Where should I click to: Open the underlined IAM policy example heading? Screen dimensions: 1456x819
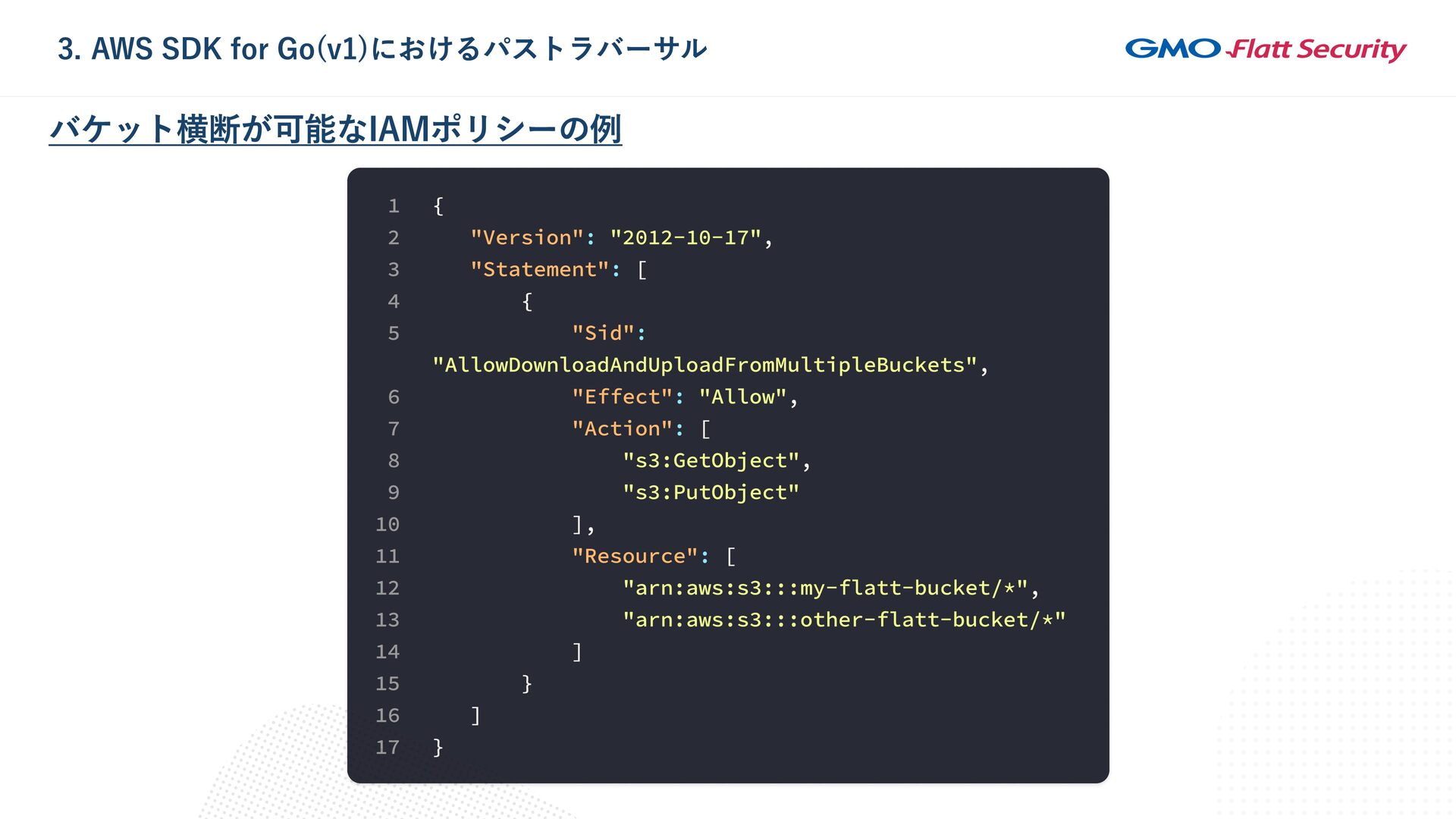pos(335,129)
